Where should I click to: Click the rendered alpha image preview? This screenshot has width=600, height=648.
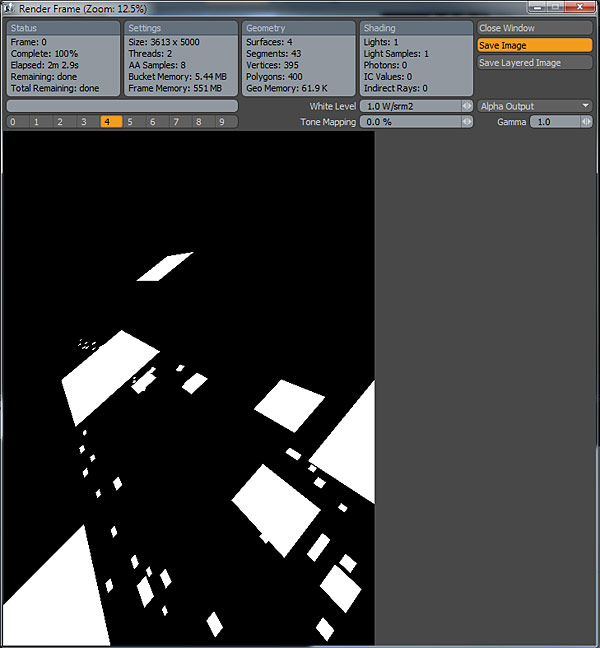189,388
